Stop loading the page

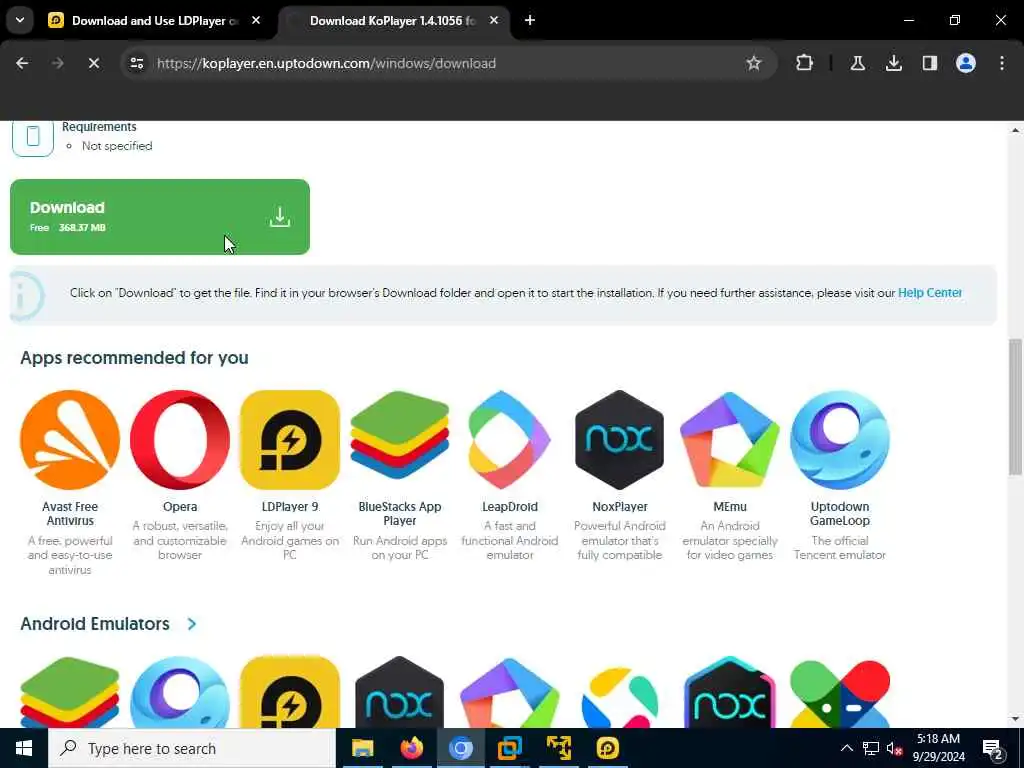[x=93, y=63]
